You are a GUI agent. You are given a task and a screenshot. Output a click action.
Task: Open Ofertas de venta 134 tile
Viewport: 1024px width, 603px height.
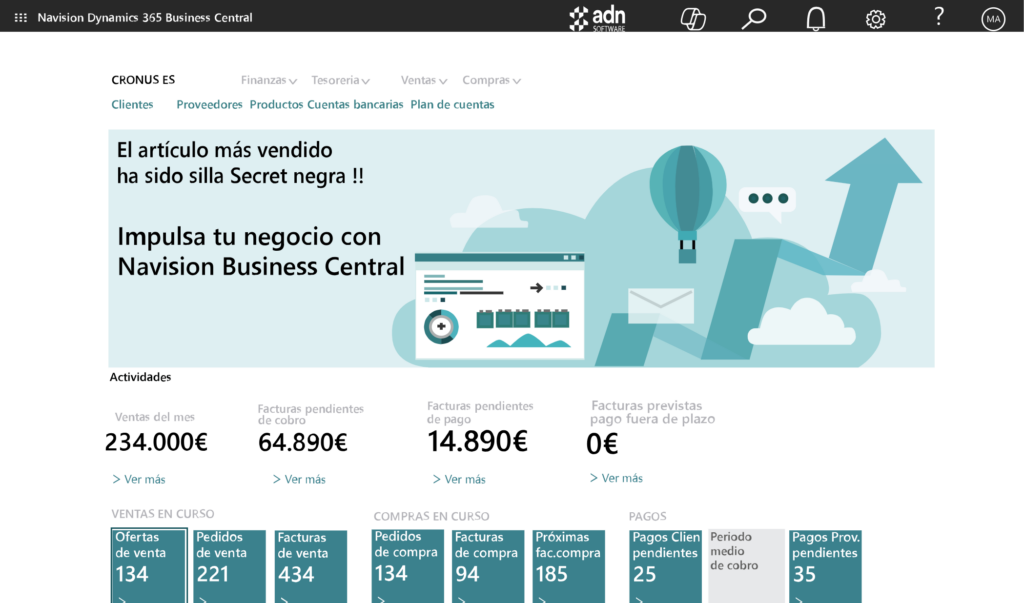[149, 566]
